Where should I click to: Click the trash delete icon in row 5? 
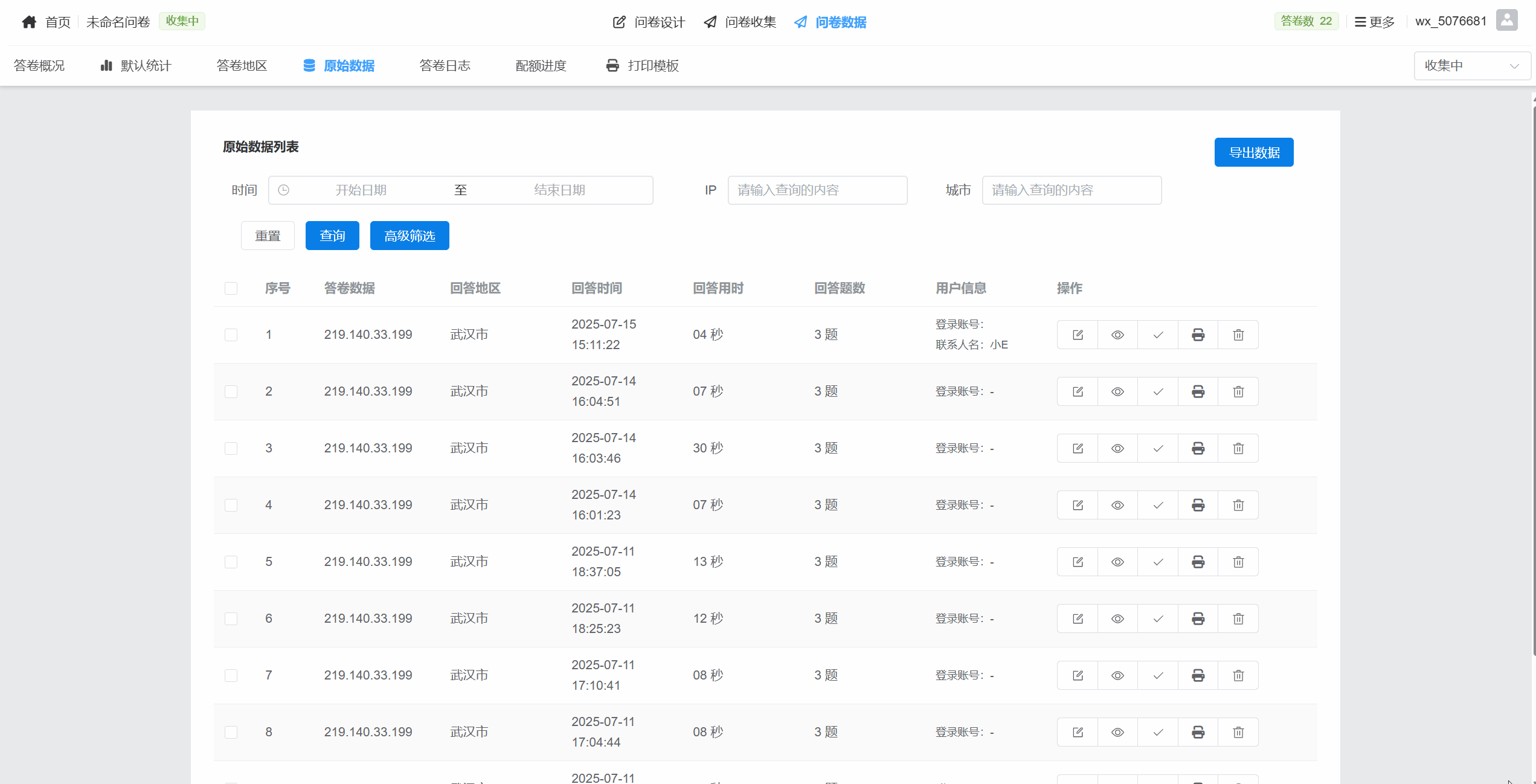click(1238, 562)
